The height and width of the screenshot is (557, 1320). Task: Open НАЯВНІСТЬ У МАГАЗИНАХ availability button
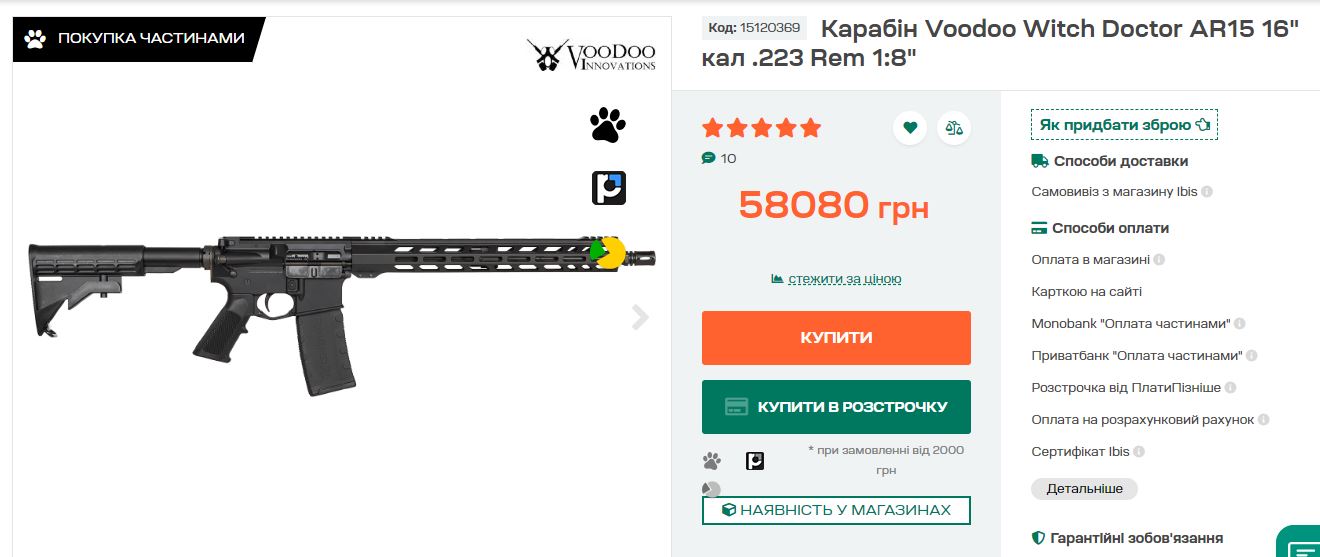[836, 510]
